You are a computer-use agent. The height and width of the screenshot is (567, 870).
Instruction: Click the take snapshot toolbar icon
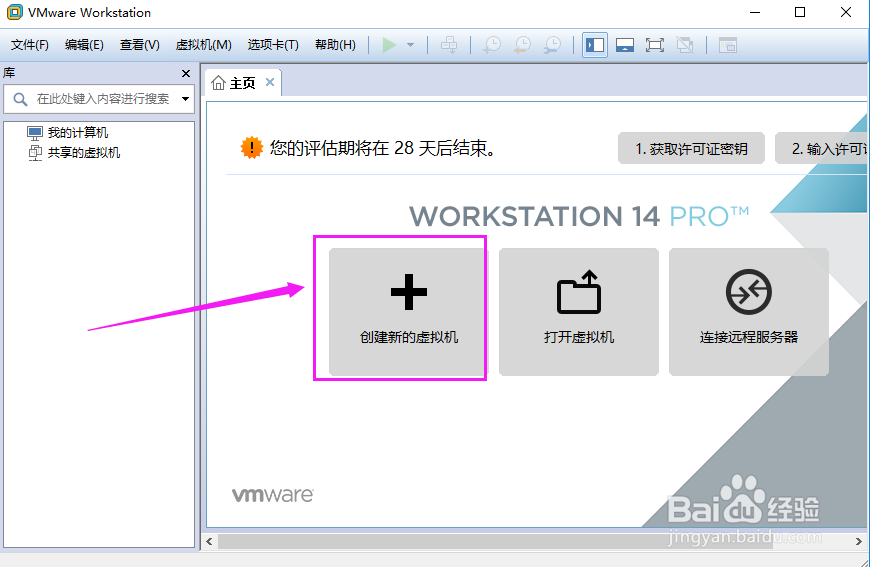point(492,45)
